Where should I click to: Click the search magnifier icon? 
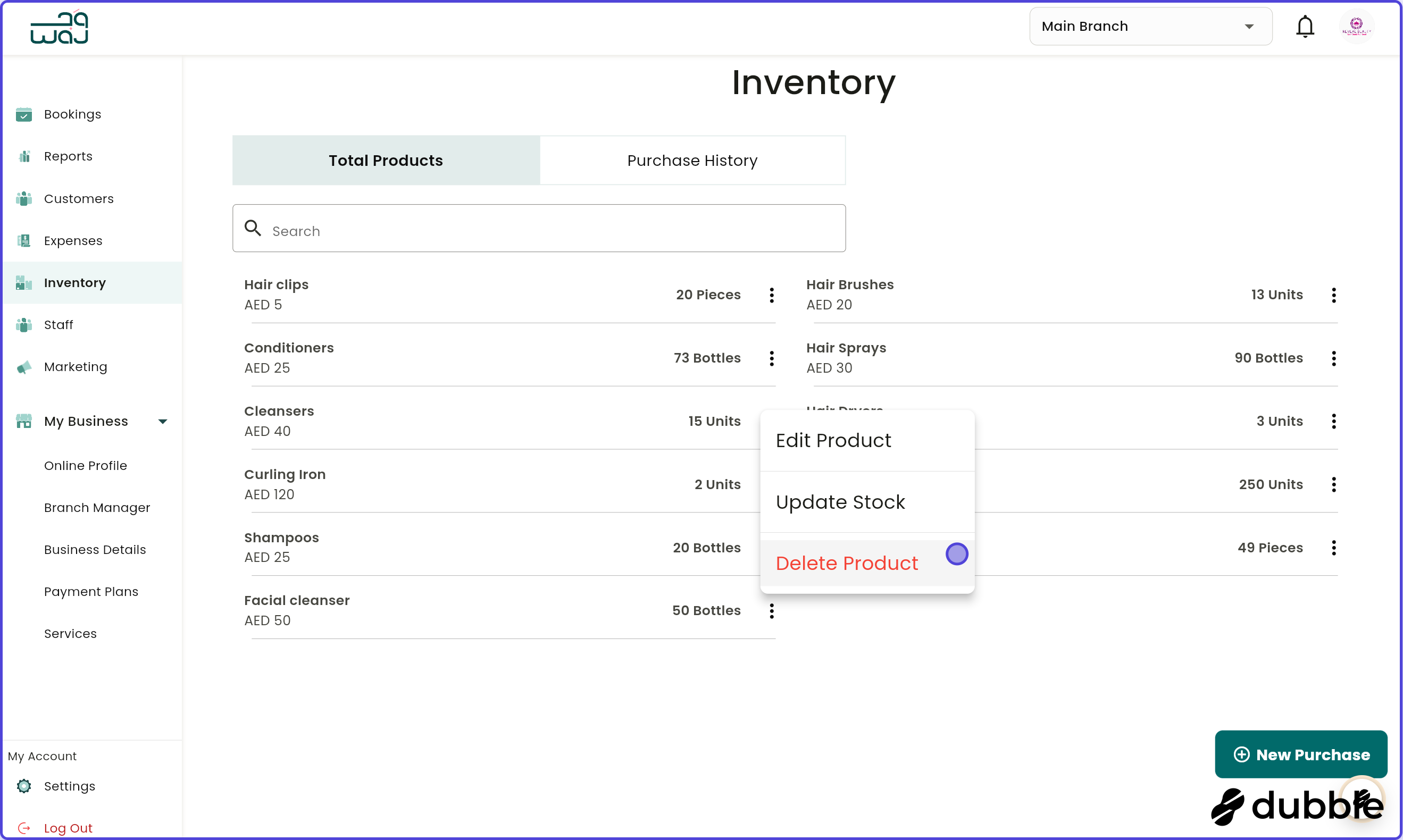[253, 228]
